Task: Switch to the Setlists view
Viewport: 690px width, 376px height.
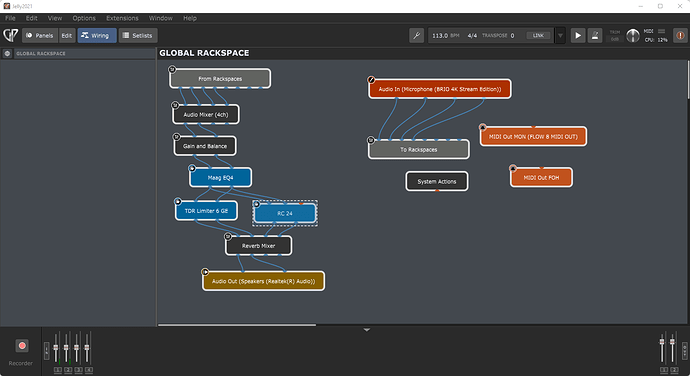Action: point(138,36)
